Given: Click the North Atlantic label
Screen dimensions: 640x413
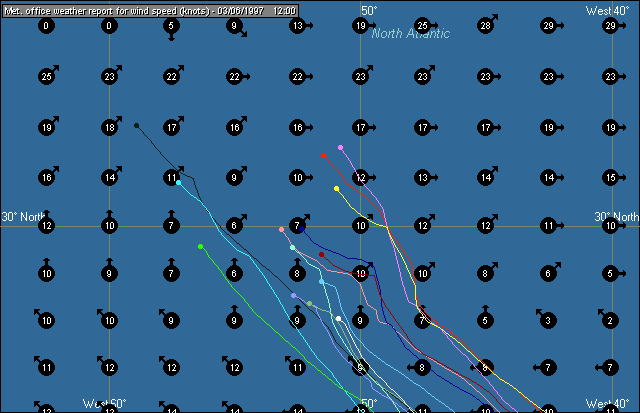Looking at the screenshot, I should click(x=411, y=33).
